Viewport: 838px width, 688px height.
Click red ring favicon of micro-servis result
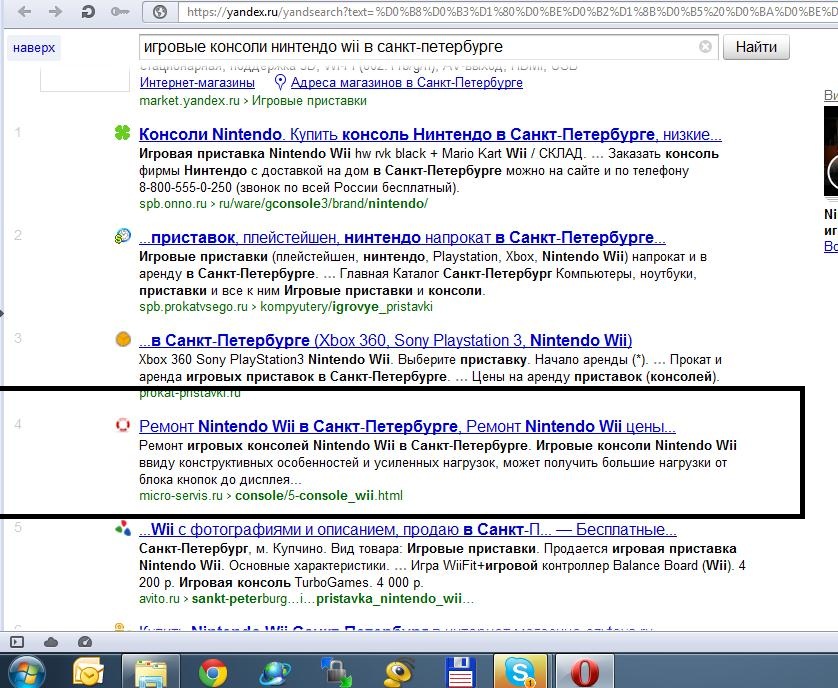123,425
